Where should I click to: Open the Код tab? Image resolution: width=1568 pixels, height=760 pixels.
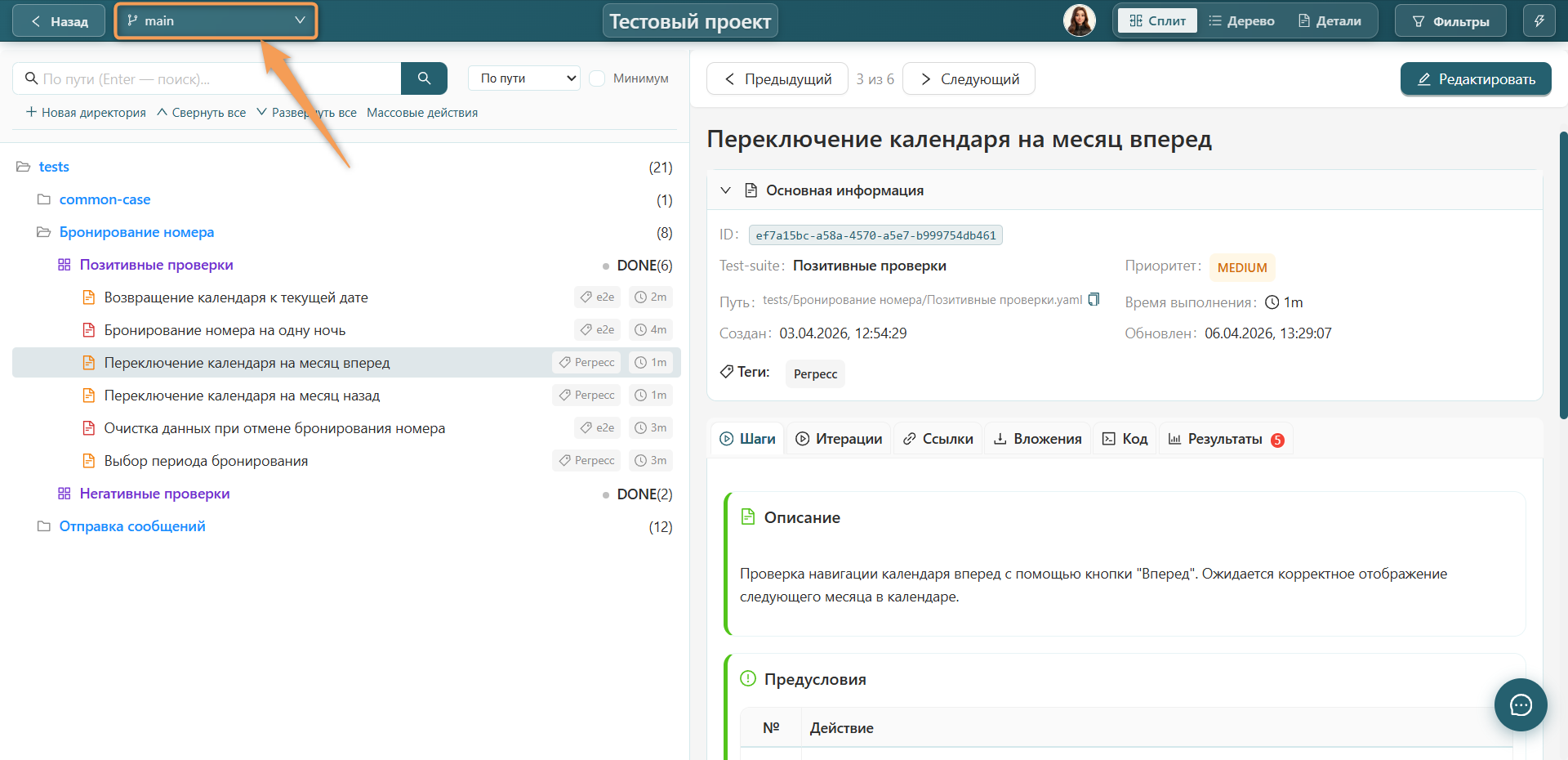[x=1125, y=439]
